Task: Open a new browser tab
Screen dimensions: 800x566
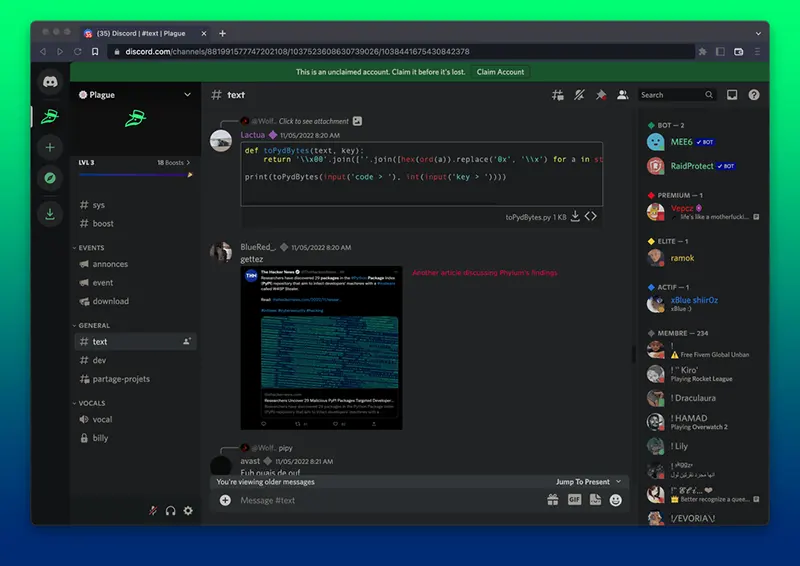Action: pyautogui.click(x=222, y=33)
